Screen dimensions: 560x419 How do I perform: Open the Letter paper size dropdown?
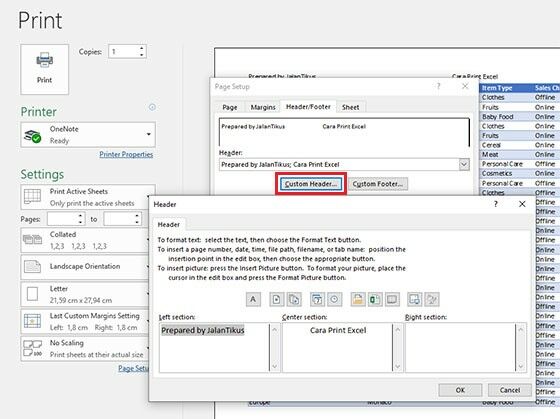point(149,294)
